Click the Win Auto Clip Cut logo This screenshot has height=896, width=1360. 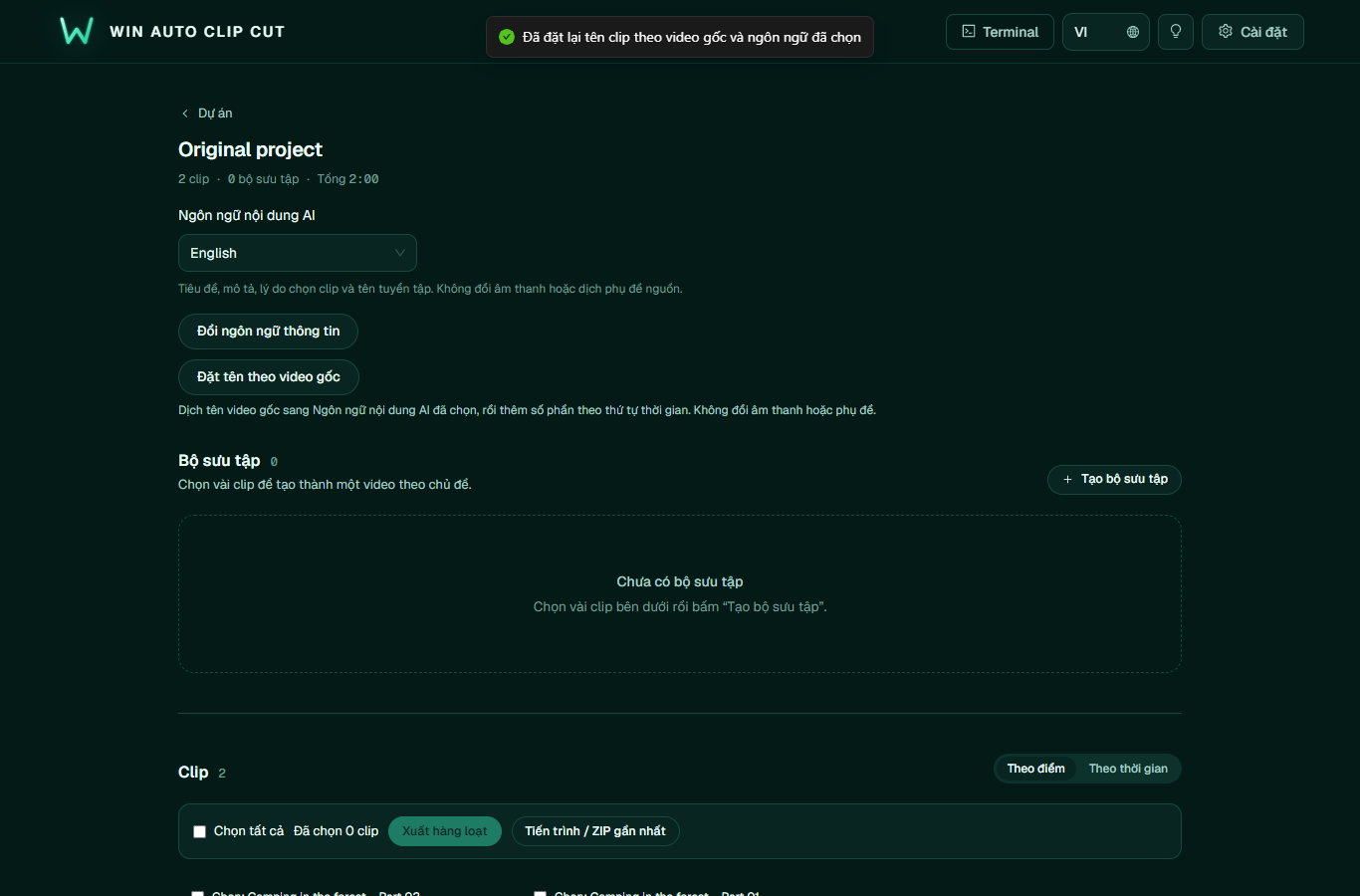click(77, 31)
